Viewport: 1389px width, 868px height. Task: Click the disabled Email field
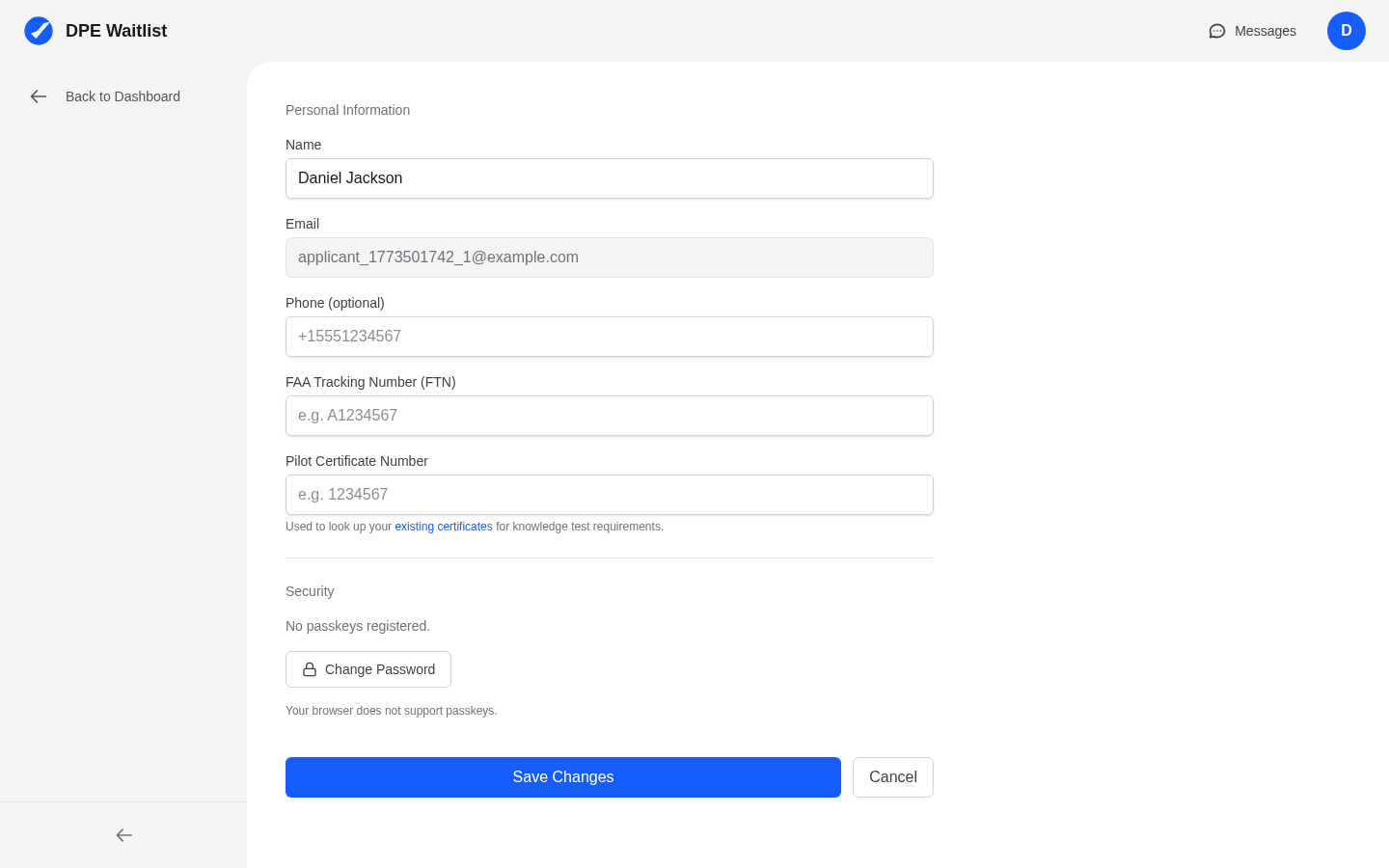[609, 258]
